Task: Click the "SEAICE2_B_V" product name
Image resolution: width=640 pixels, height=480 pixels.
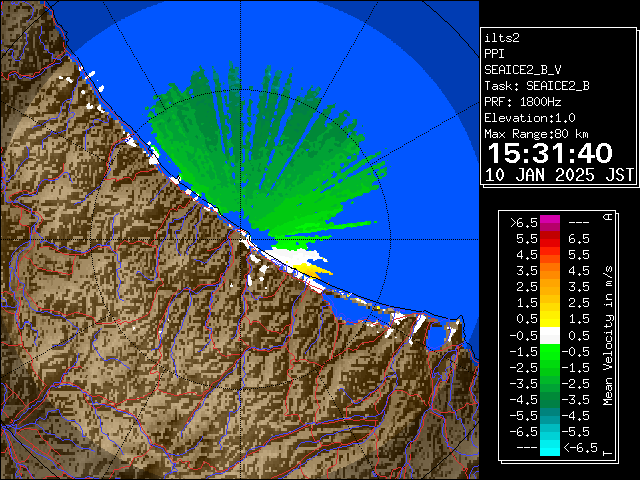Action: [523, 70]
